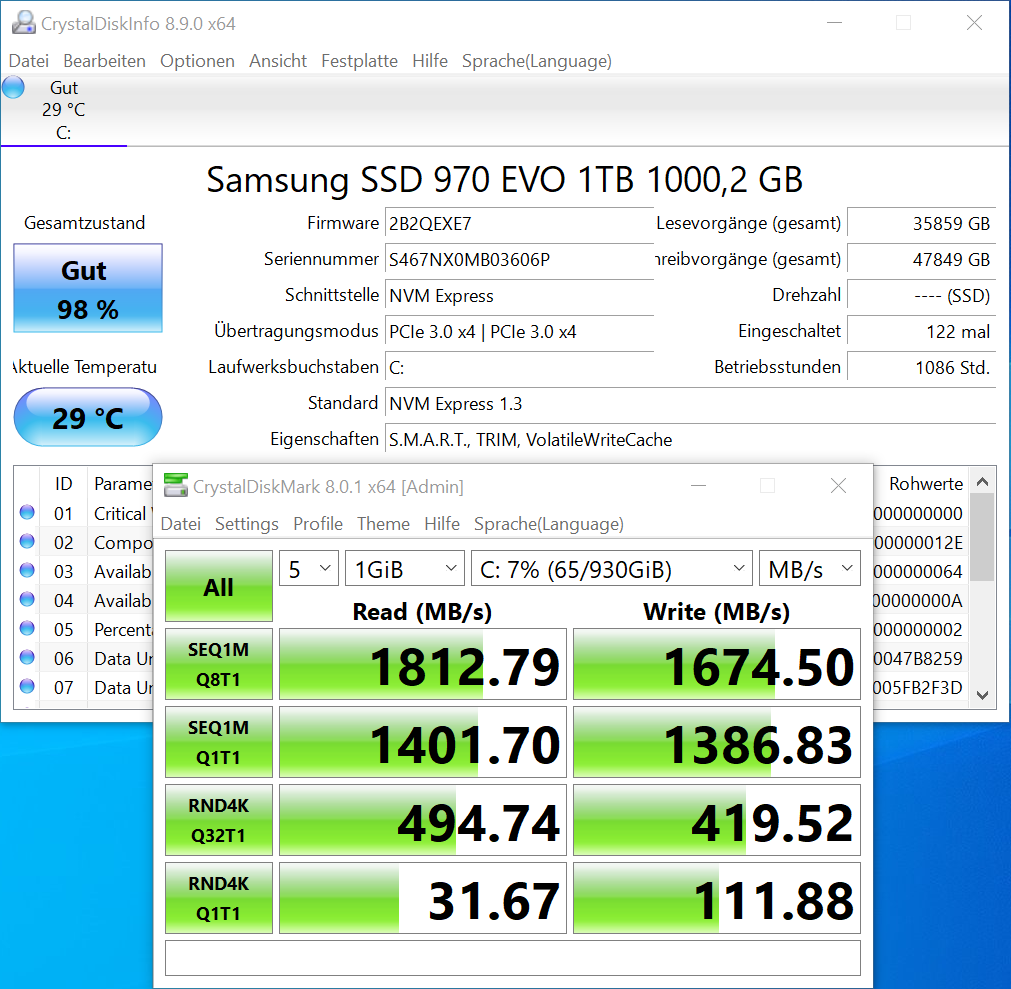Click the CrystalDiskInfo title bar app icon
1011x989 pixels.
point(24,23)
